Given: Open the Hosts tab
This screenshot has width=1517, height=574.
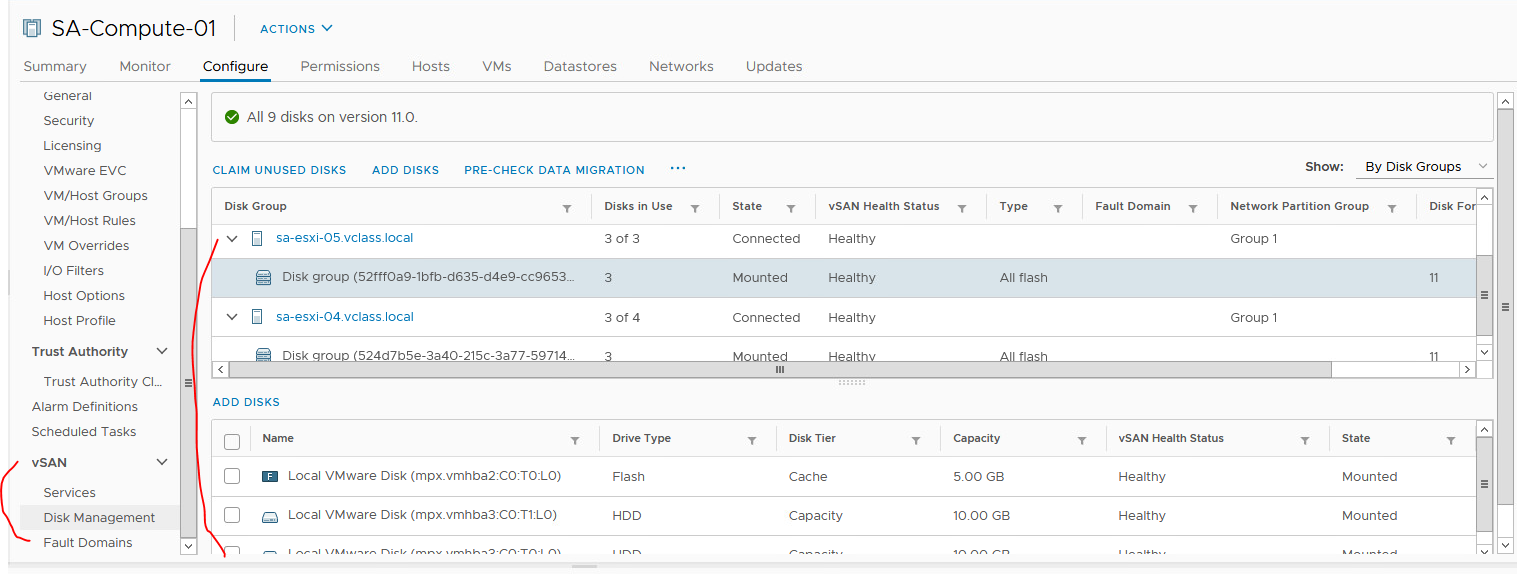Looking at the screenshot, I should click(x=431, y=66).
